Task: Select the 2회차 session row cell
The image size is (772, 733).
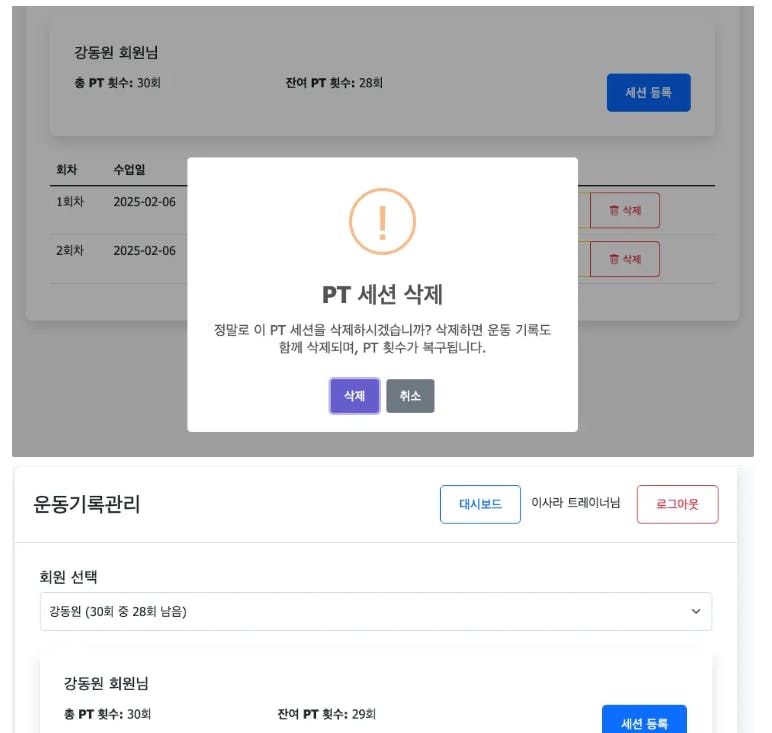Action: click(x=70, y=250)
